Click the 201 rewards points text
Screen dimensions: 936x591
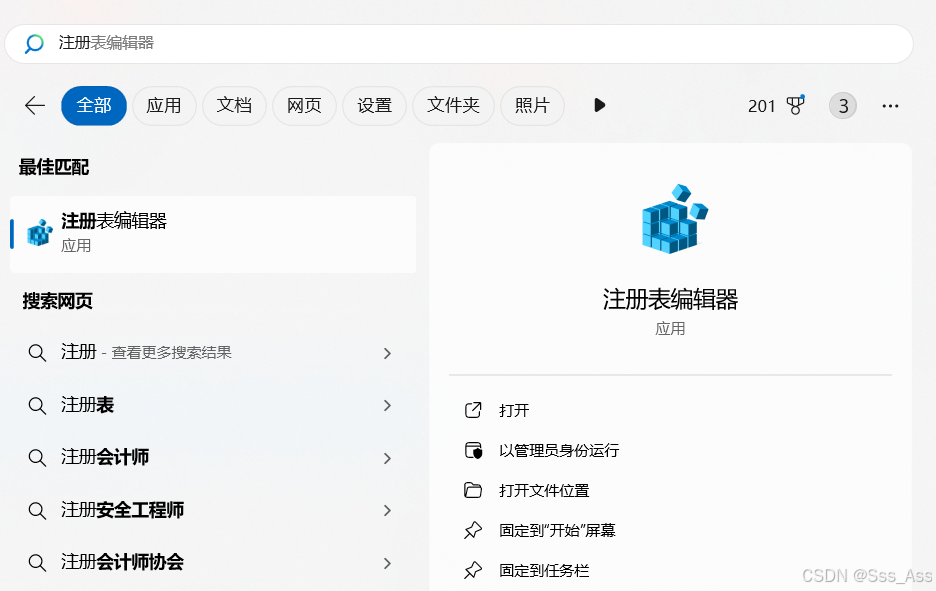(762, 106)
